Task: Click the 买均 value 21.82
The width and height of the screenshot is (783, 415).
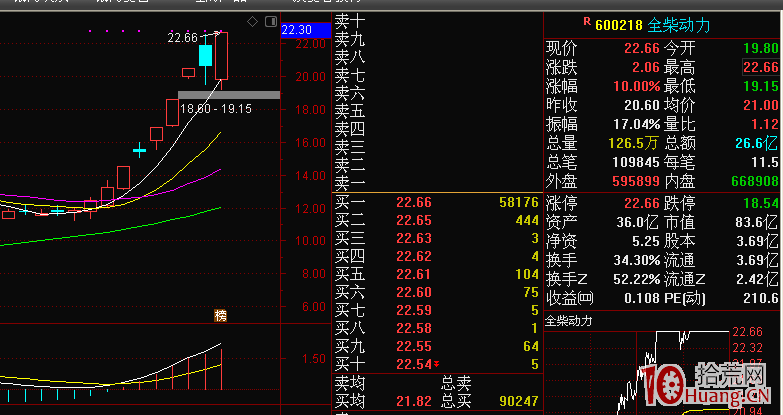Action: pos(414,401)
